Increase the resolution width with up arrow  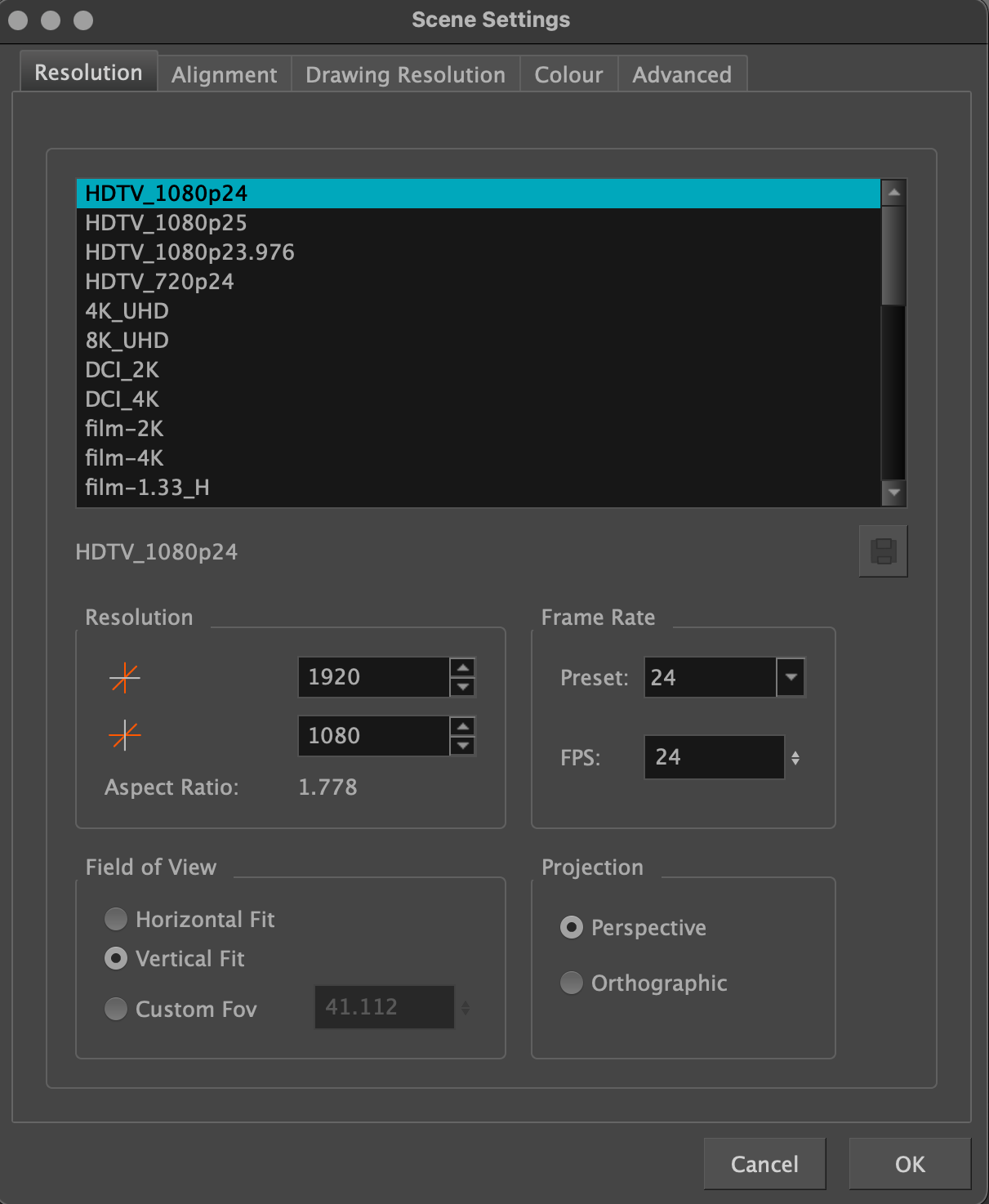(x=463, y=667)
